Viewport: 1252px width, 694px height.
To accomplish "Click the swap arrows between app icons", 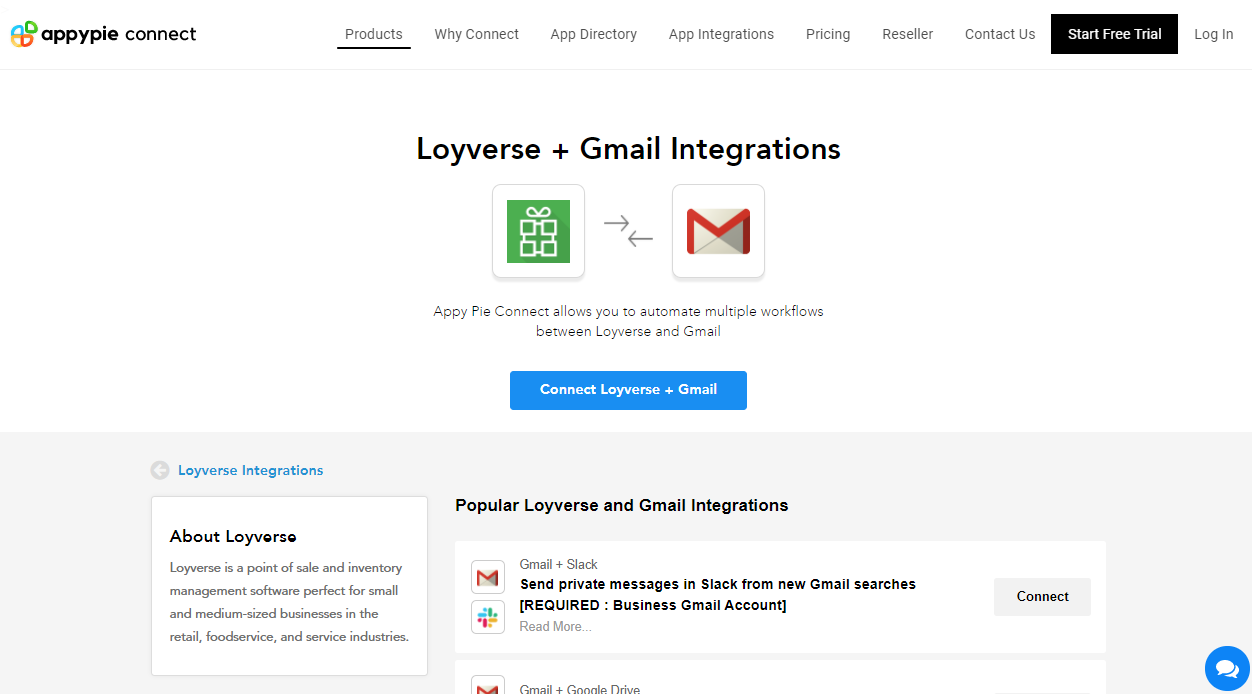I will (628, 231).
